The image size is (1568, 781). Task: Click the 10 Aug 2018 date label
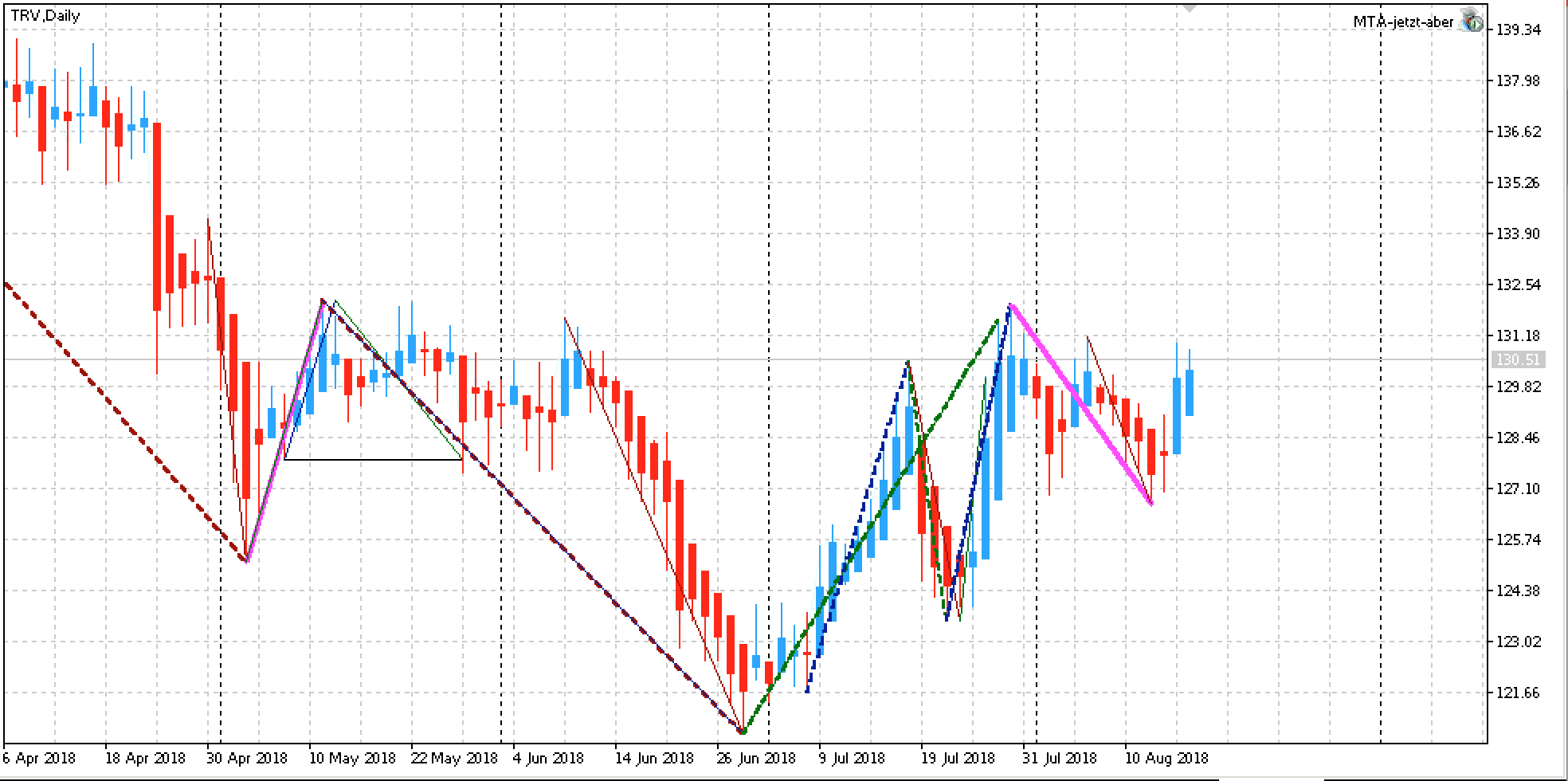click(1166, 758)
